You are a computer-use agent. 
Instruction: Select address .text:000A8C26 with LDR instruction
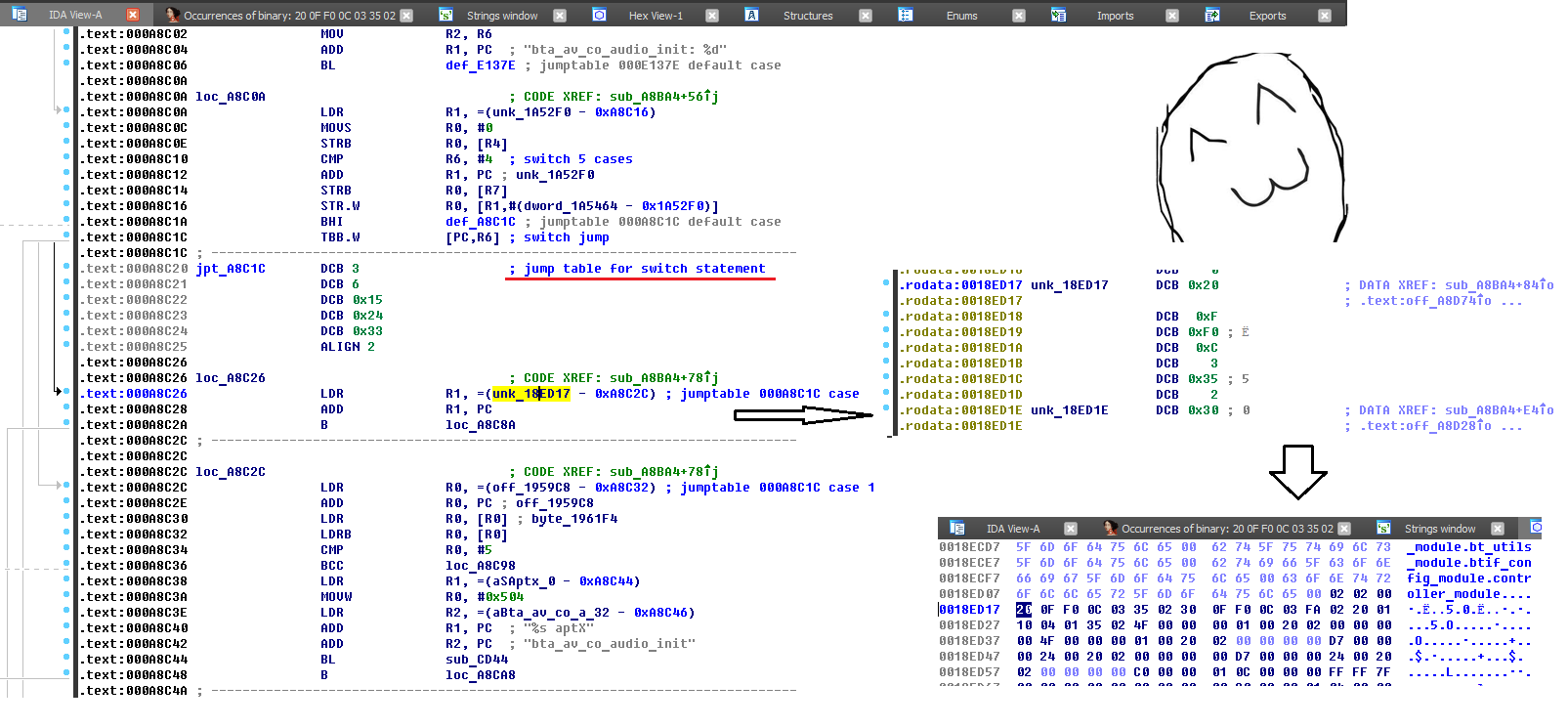point(135,394)
